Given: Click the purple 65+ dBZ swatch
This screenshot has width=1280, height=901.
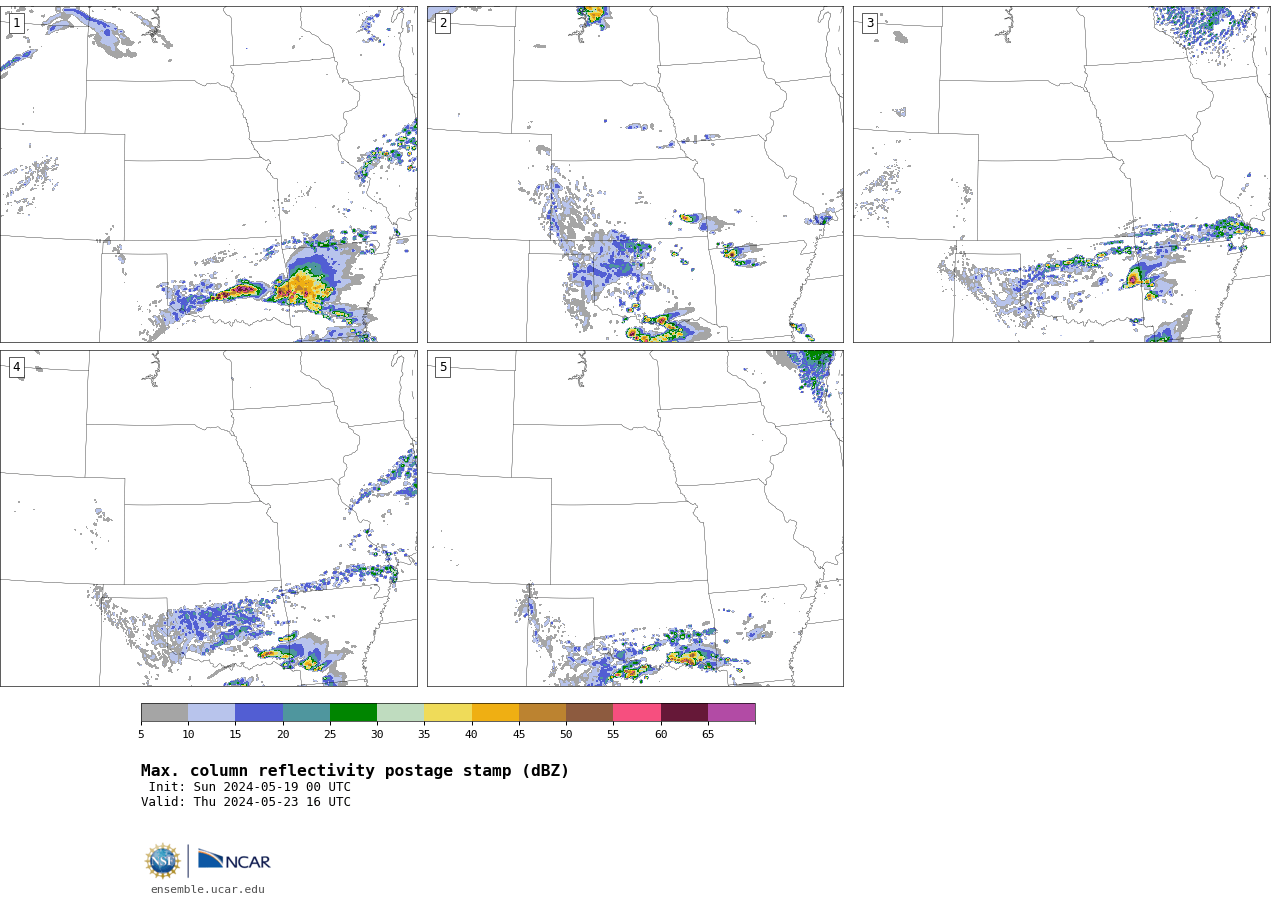Looking at the screenshot, I should tap(731, 713).
